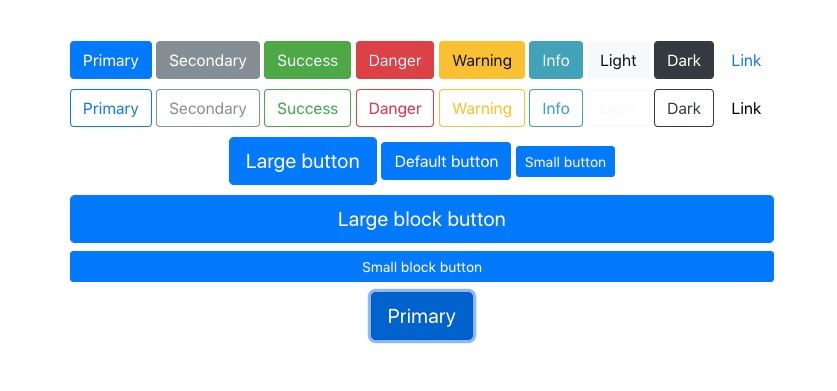Click the outlined Dark button
The width and height of the screenshot is (837, 391).
tap(684, 108)
